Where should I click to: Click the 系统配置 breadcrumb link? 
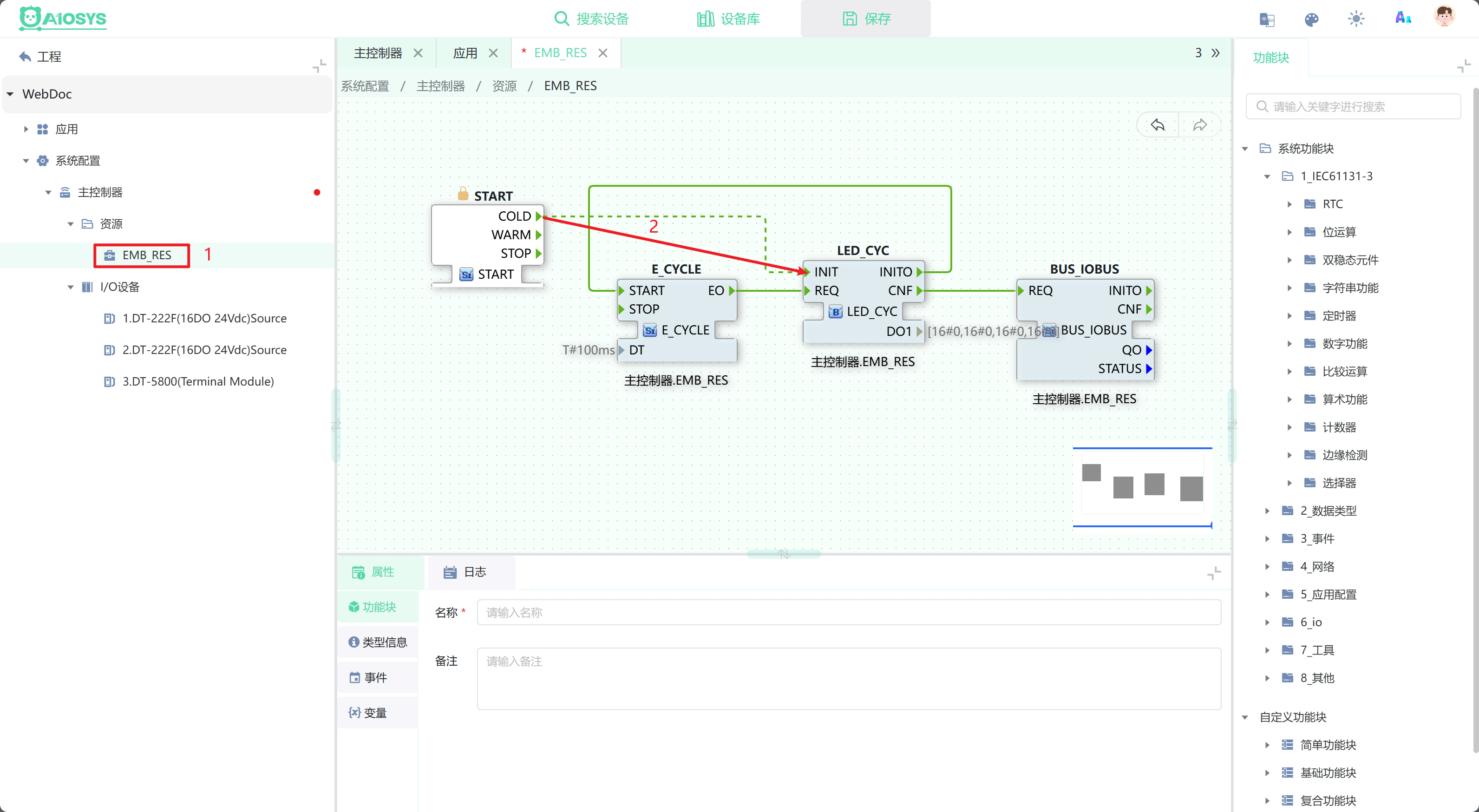click(x=365, y=86)
